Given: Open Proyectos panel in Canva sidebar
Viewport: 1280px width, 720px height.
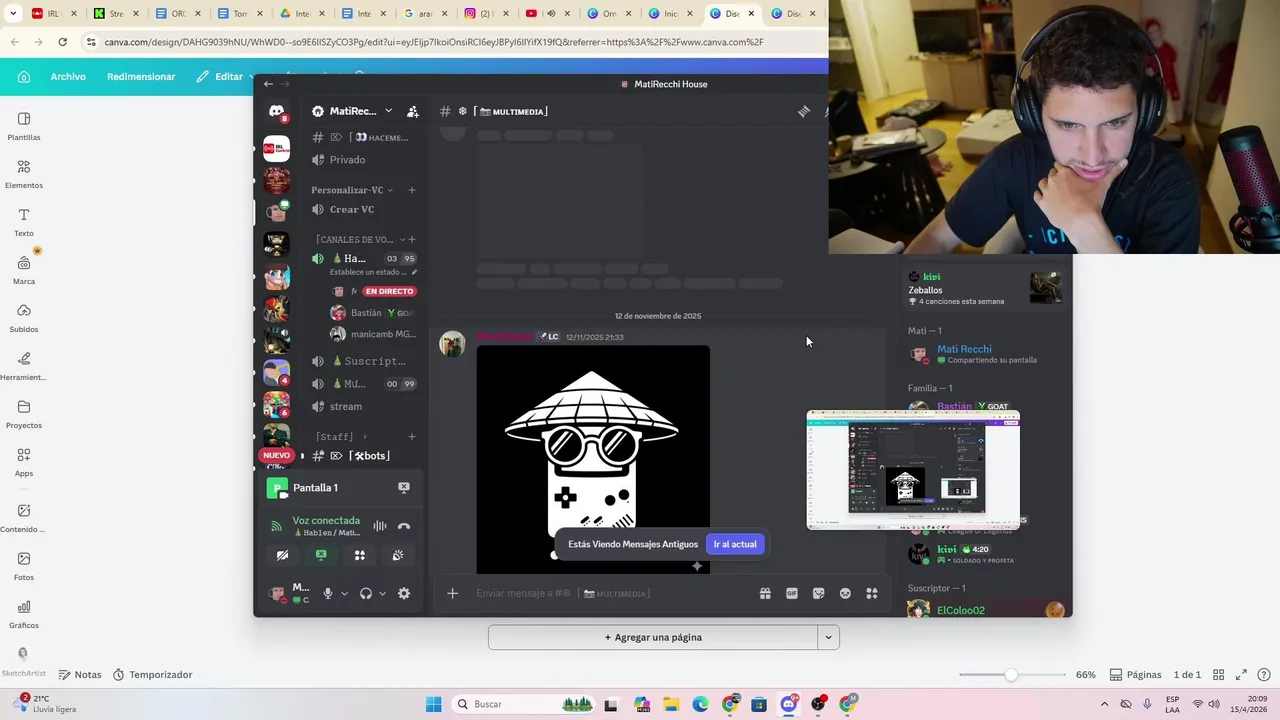Looking at the screenshot, I should 24,414.
